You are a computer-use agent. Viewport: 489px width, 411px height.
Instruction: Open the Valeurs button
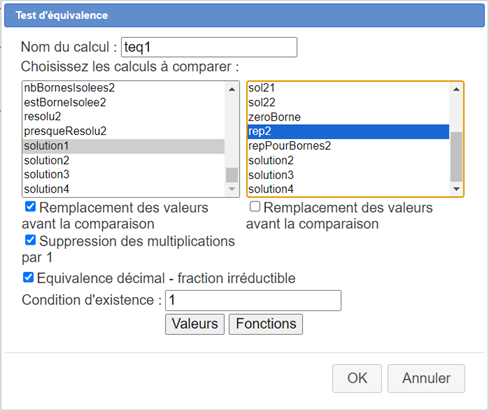[195, 324]
